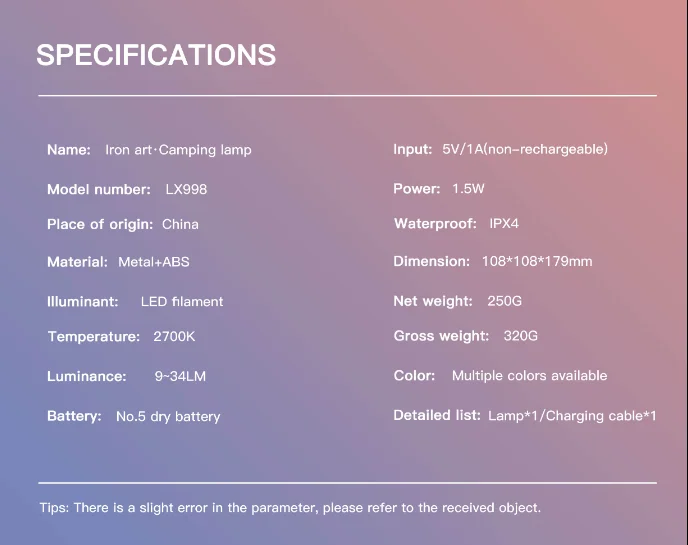Click the 320G gross weight value

(520, 336)
